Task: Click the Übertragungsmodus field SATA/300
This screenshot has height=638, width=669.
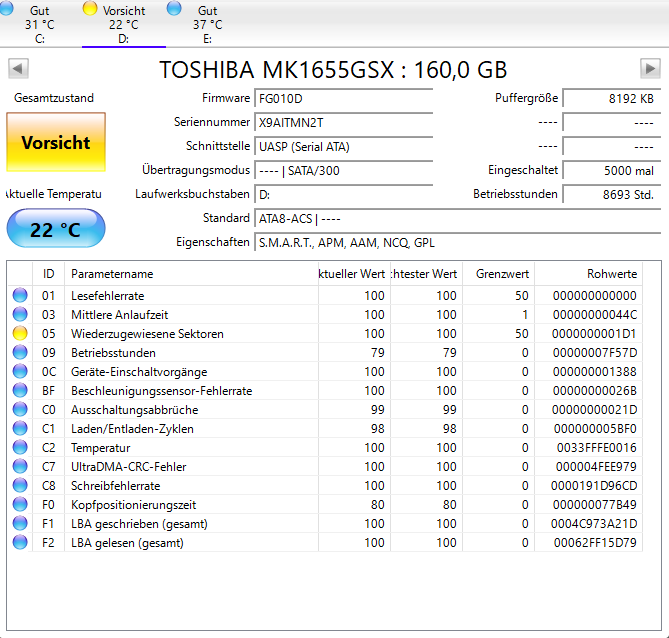Action: (x=343, y=170)
